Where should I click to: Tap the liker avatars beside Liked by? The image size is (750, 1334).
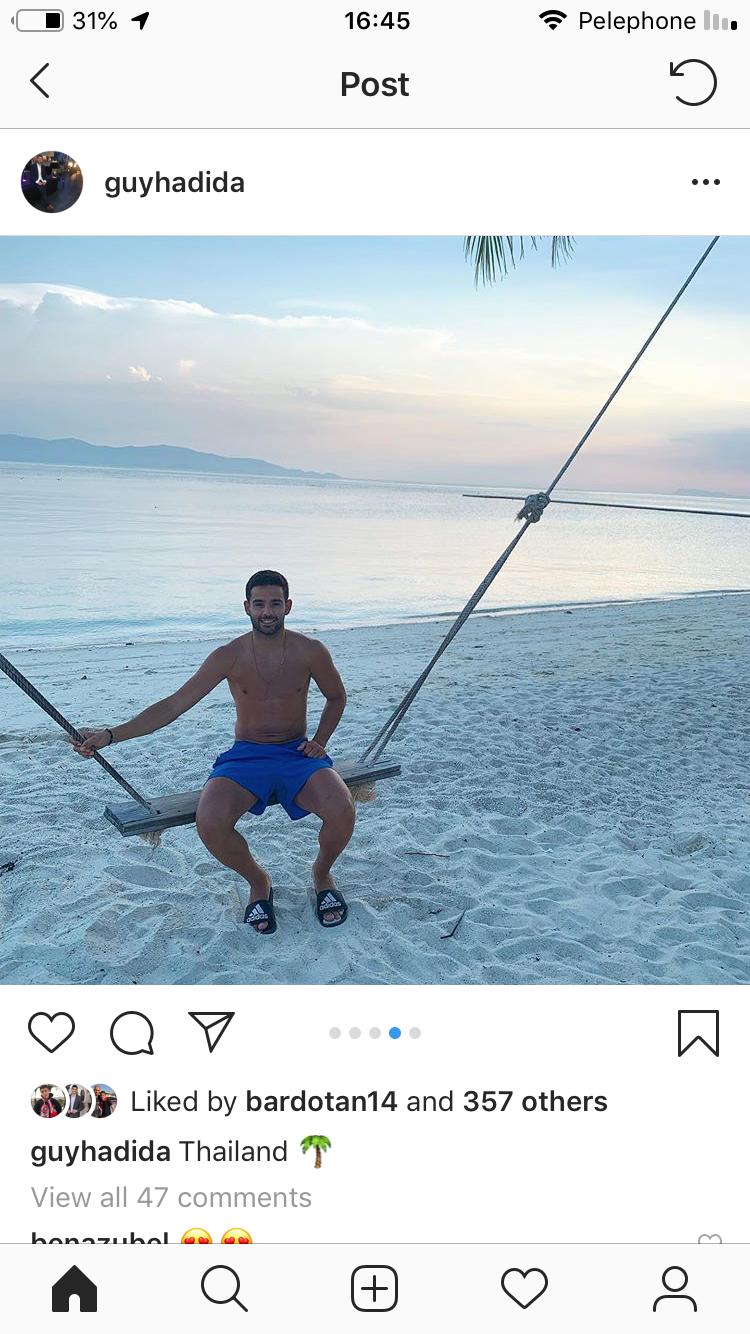coord(74,1101)
